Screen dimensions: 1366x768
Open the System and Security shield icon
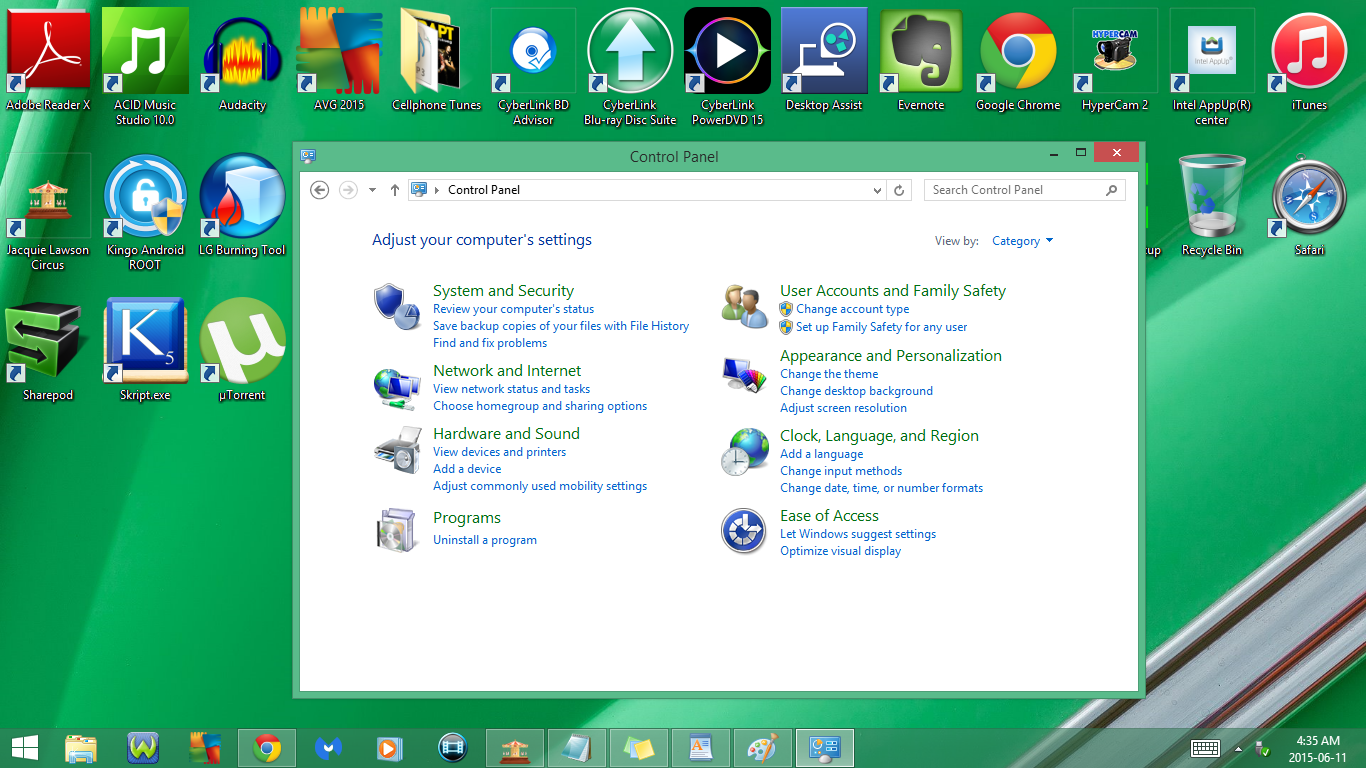tap(397, 306)
